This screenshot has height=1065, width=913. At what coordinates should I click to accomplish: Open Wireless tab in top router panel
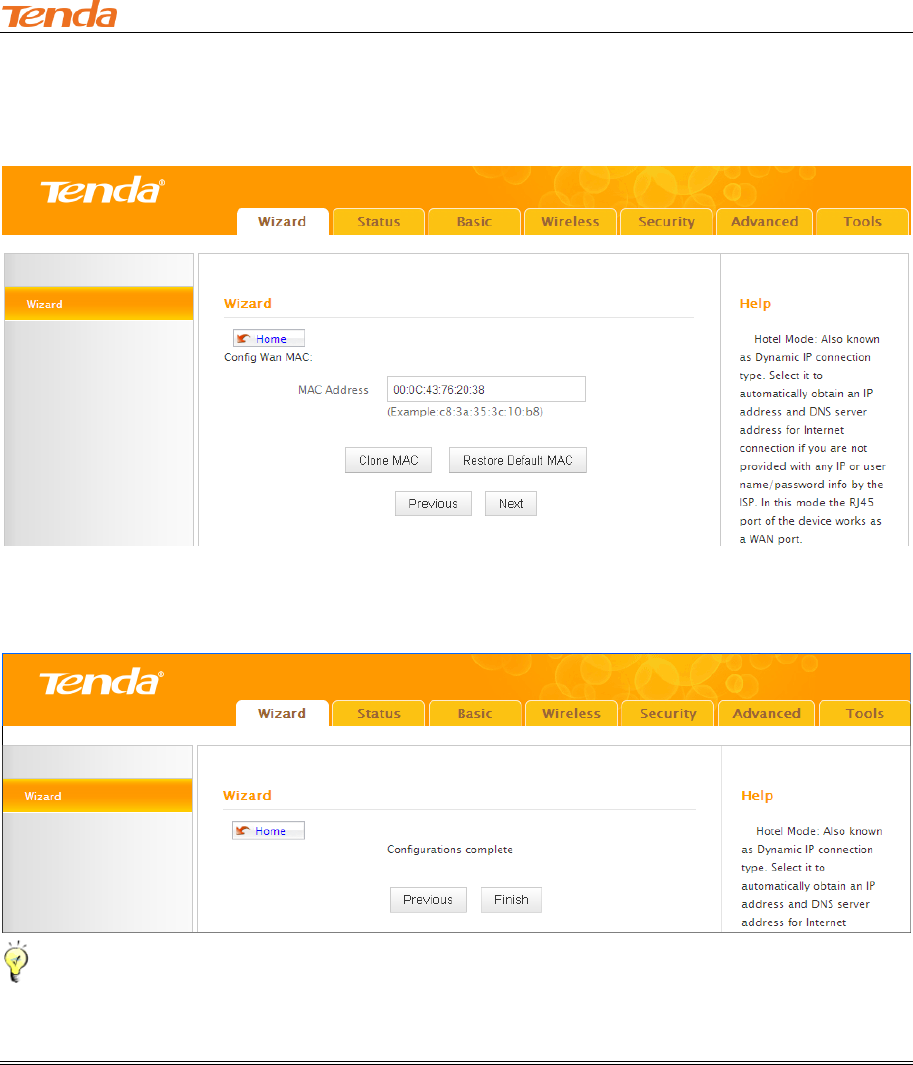coord(570,221)
